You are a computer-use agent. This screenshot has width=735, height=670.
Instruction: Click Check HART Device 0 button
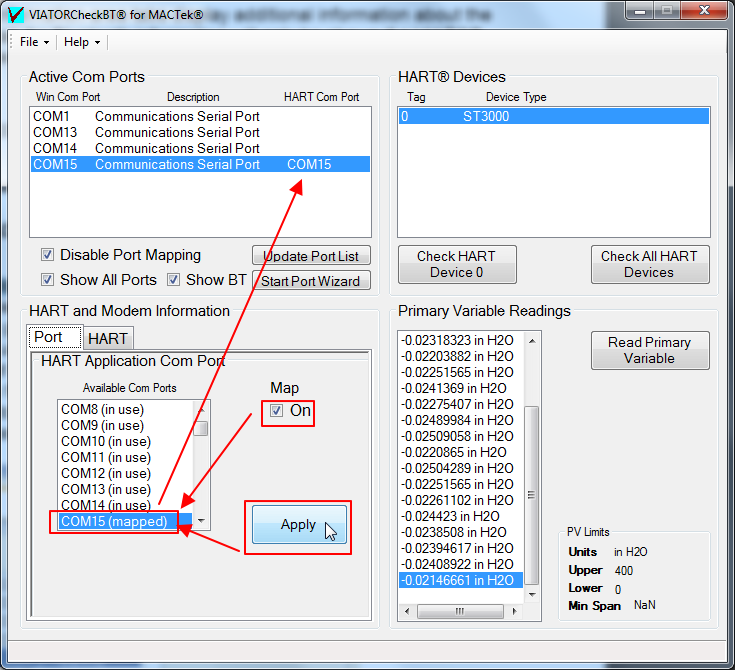(x=457, y=264)
